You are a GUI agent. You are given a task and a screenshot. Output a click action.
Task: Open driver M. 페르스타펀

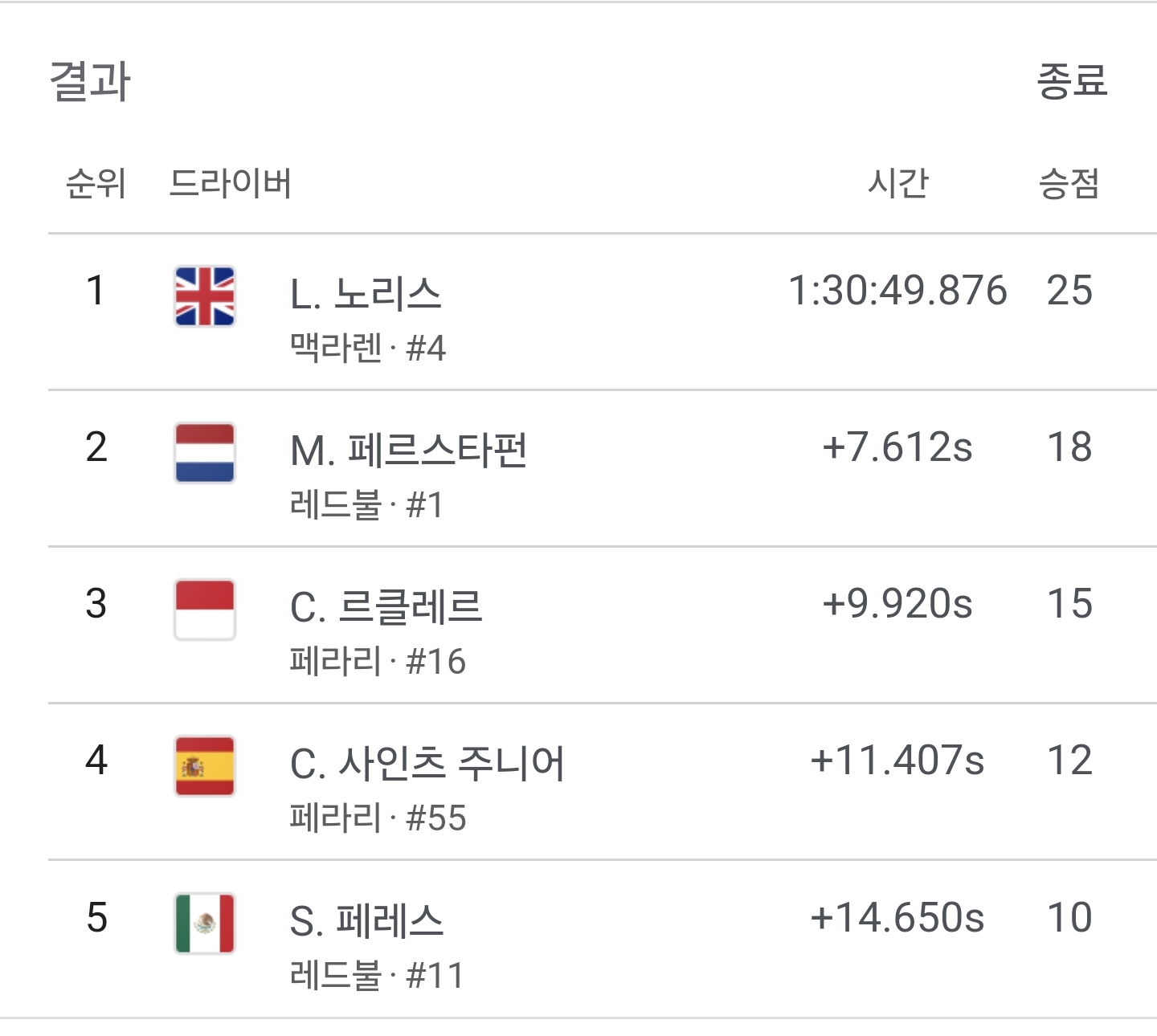point(408,451)
